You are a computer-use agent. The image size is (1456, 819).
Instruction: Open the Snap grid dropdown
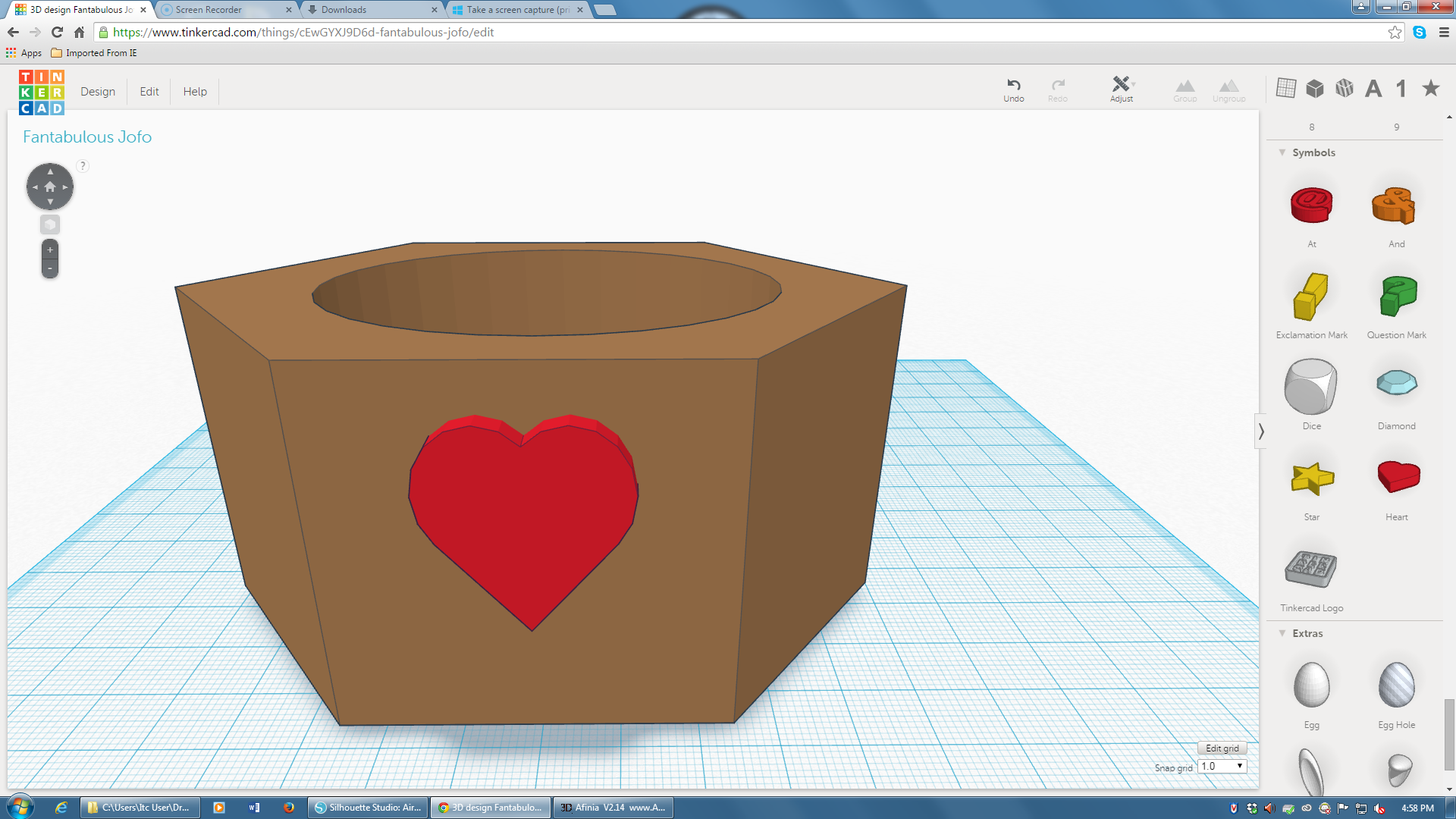click(x=1222, y=767)
